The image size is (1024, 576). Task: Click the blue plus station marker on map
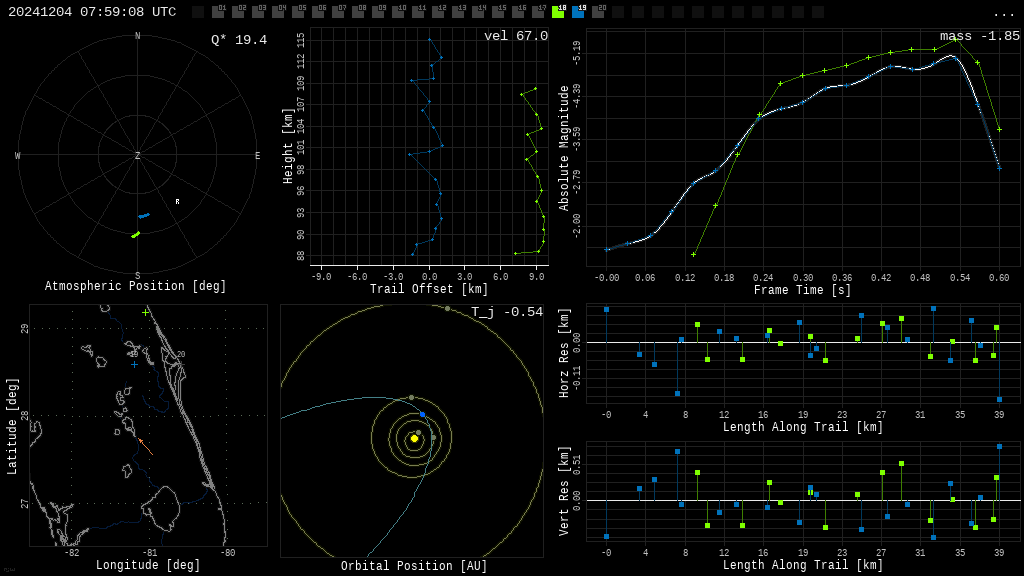tap(135, 364)
